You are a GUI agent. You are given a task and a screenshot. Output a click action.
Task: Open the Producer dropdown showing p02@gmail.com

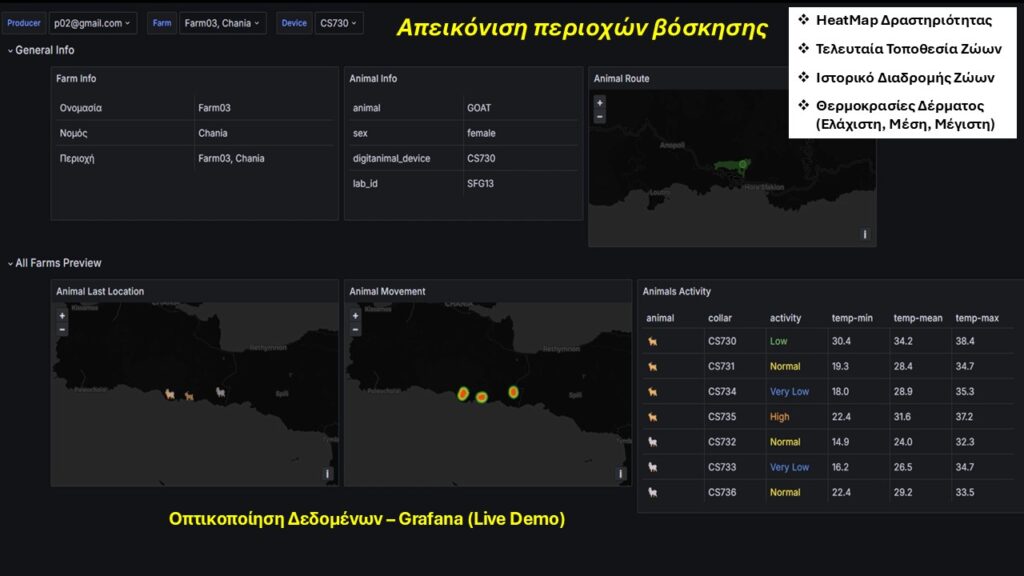click(93, 22)
